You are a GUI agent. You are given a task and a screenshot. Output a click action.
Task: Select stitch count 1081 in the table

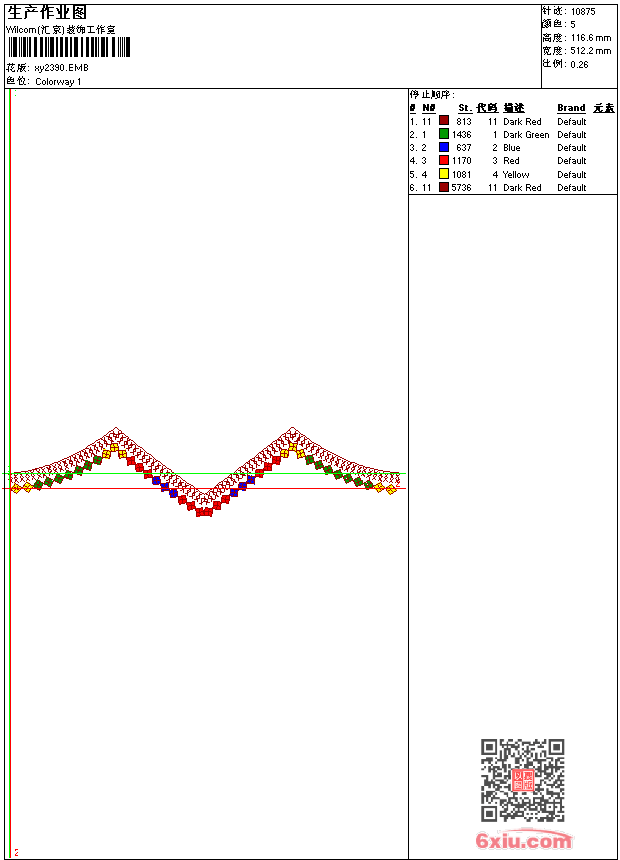[461, 174]
